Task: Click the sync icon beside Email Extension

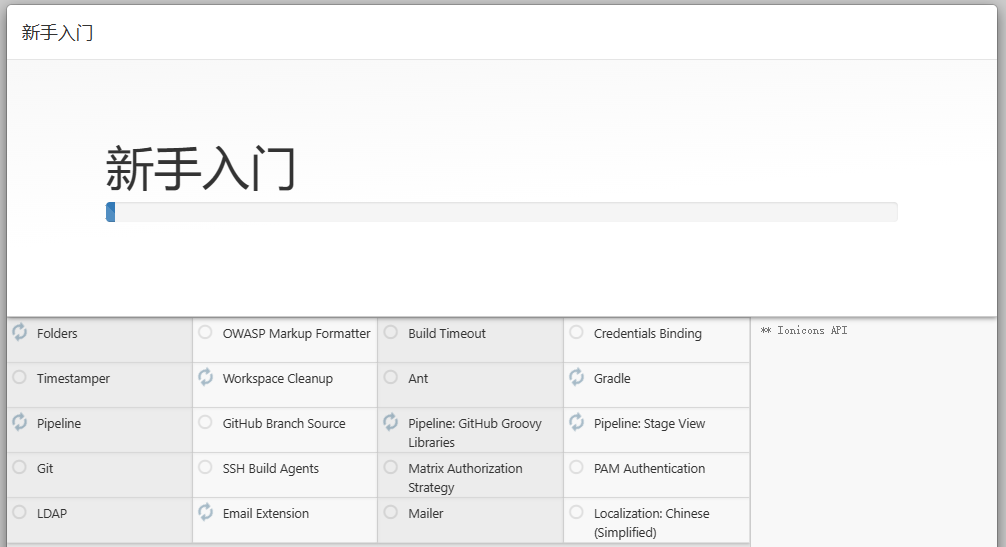Action: pos(205,511)
